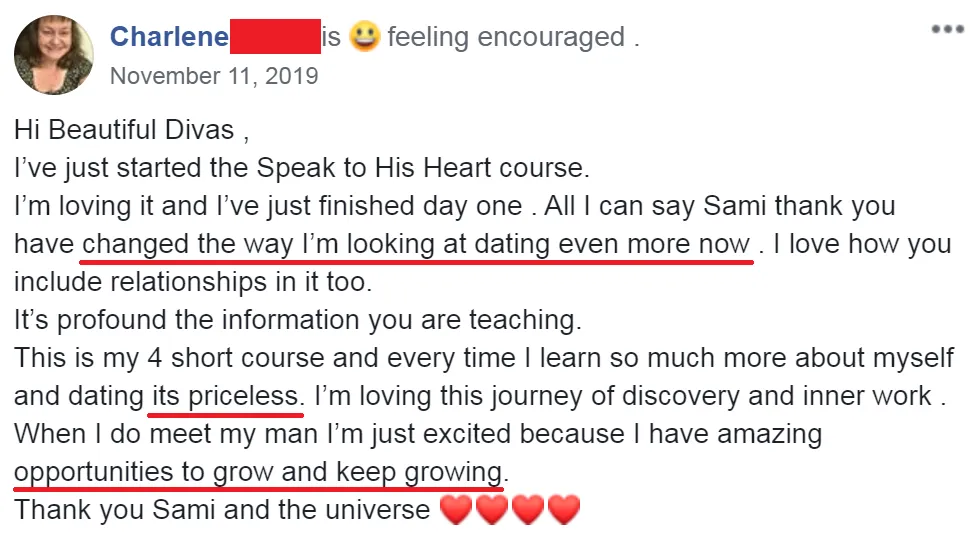Click the November 11, 2019 timestamp
Viewport: 978px width, 546px height.
point(214,76)
